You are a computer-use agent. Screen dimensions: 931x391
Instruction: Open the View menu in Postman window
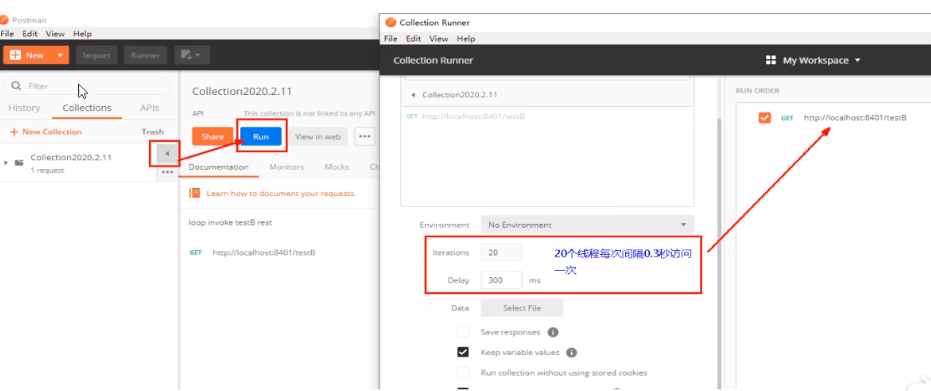coord(55,34)
